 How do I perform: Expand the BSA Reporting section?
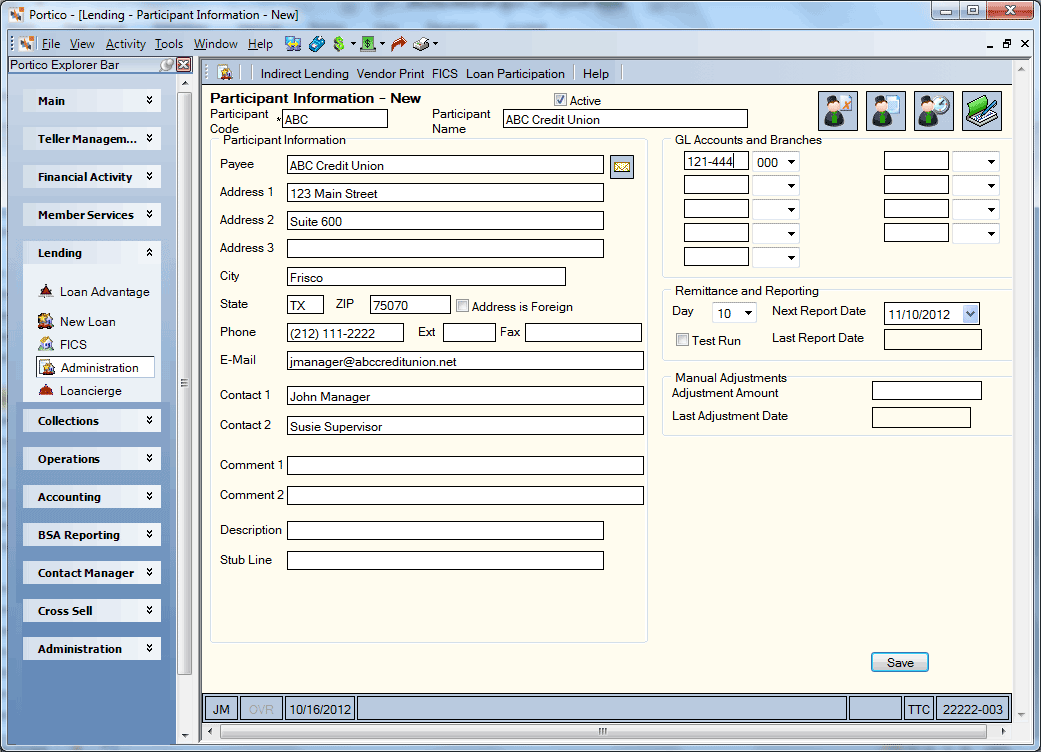[x=92, y=534]
